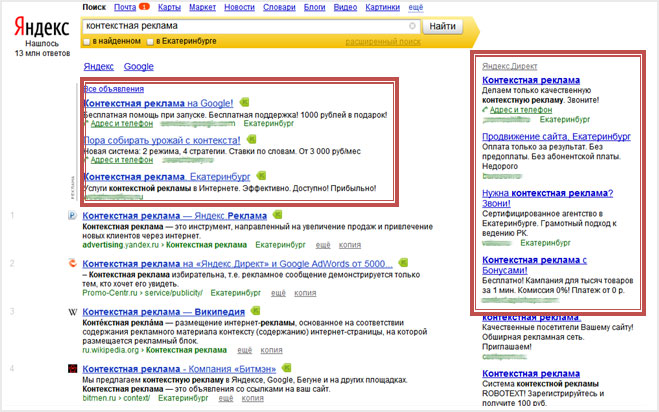The image size is (659, 412).
Task: Open 'Контекстная реклама на Google!' ad
Action: click(158, 103)
